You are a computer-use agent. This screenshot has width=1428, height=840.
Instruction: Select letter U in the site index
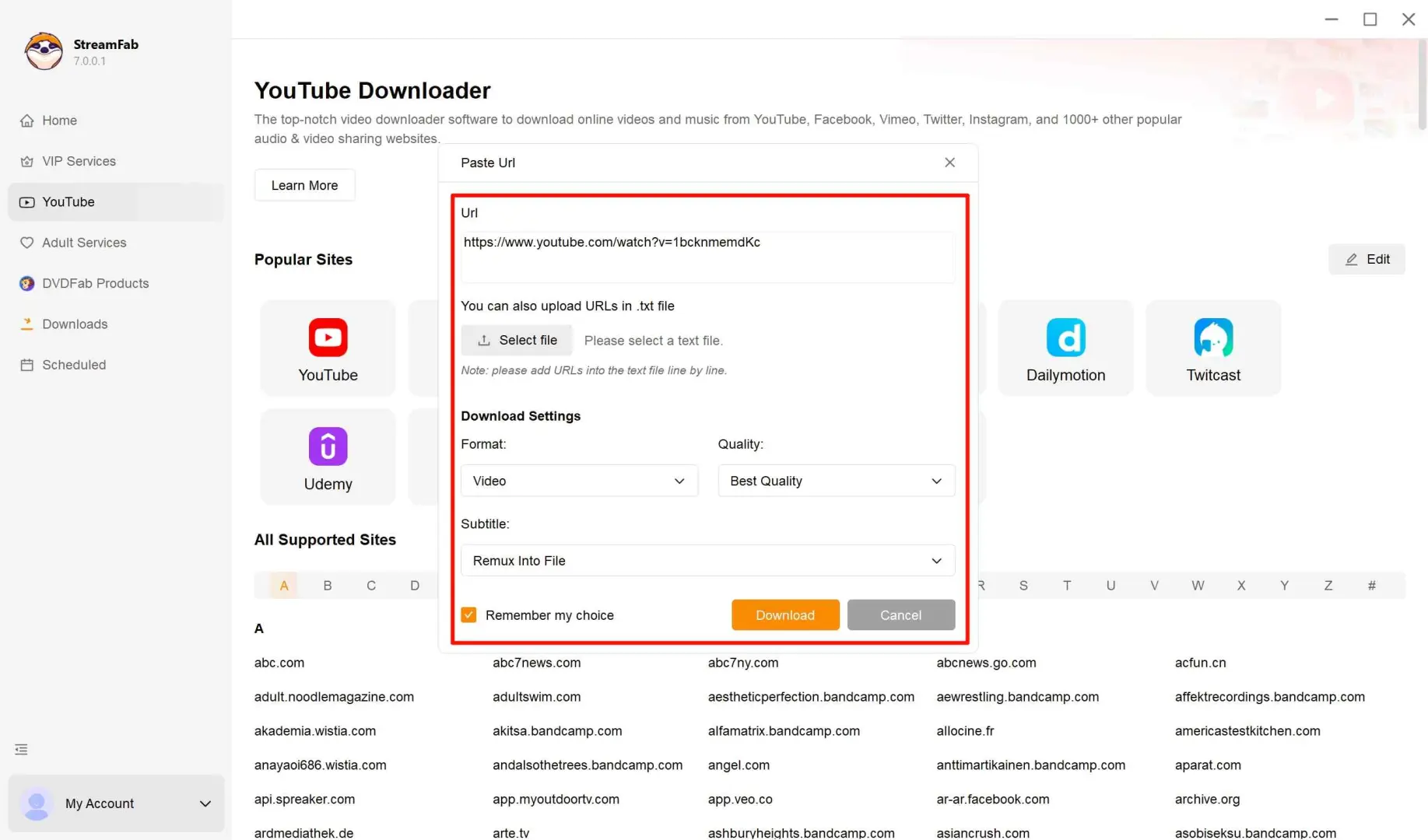tap(1110, 586)
